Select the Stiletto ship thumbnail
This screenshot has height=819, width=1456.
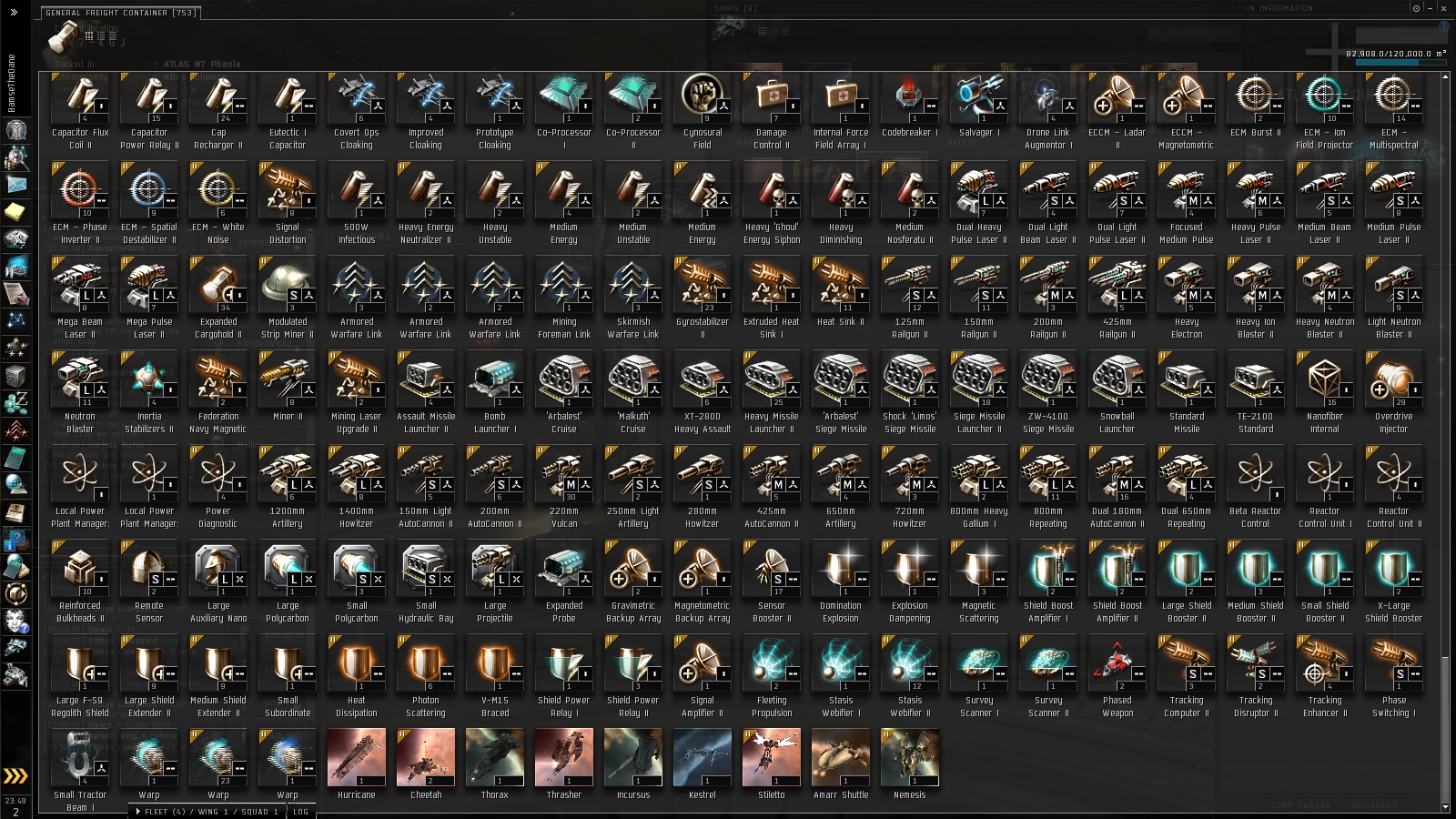(772, 757)
